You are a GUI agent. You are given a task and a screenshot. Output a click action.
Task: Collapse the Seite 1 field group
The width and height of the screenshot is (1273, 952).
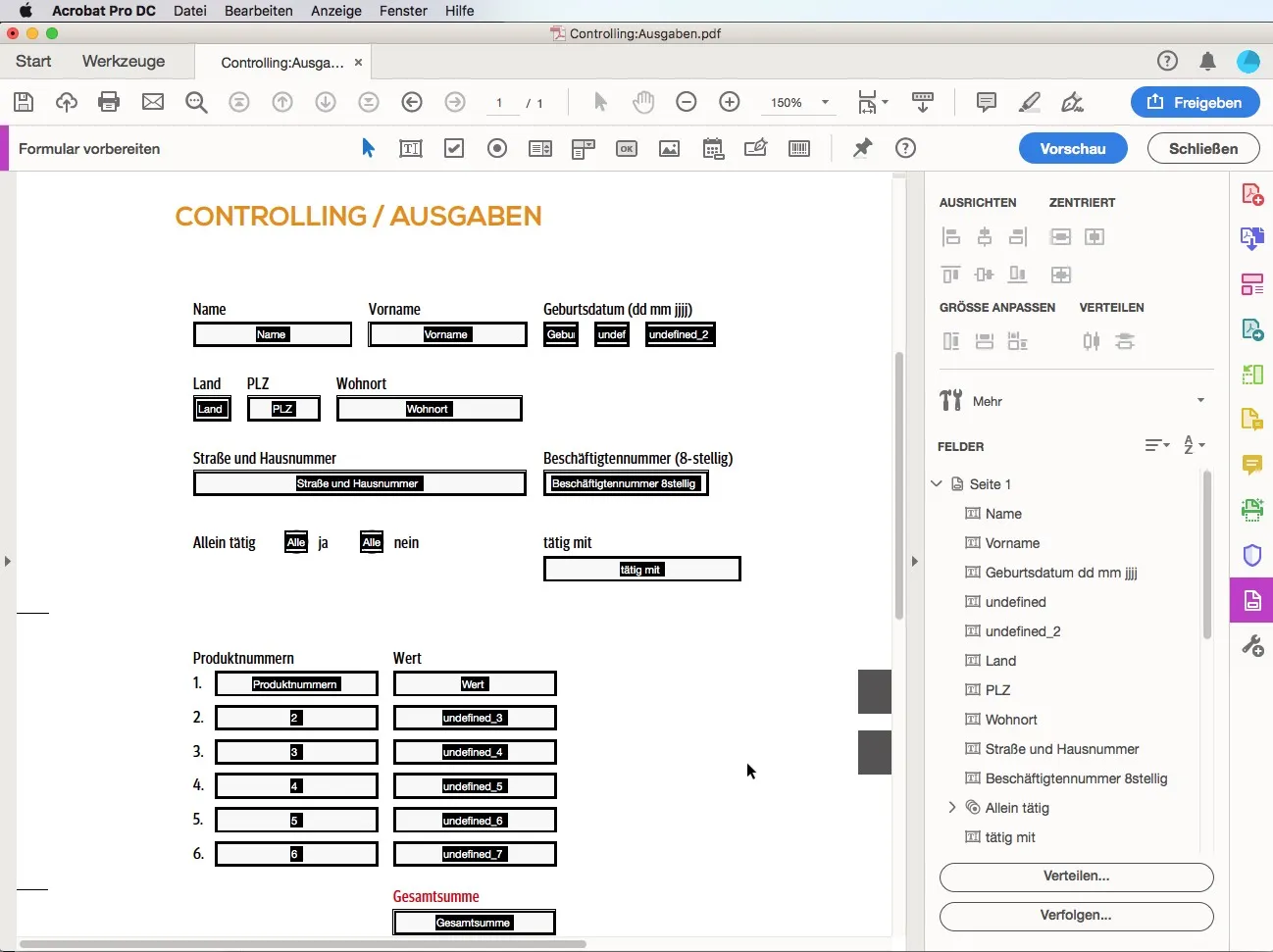[x=935, y=483]
